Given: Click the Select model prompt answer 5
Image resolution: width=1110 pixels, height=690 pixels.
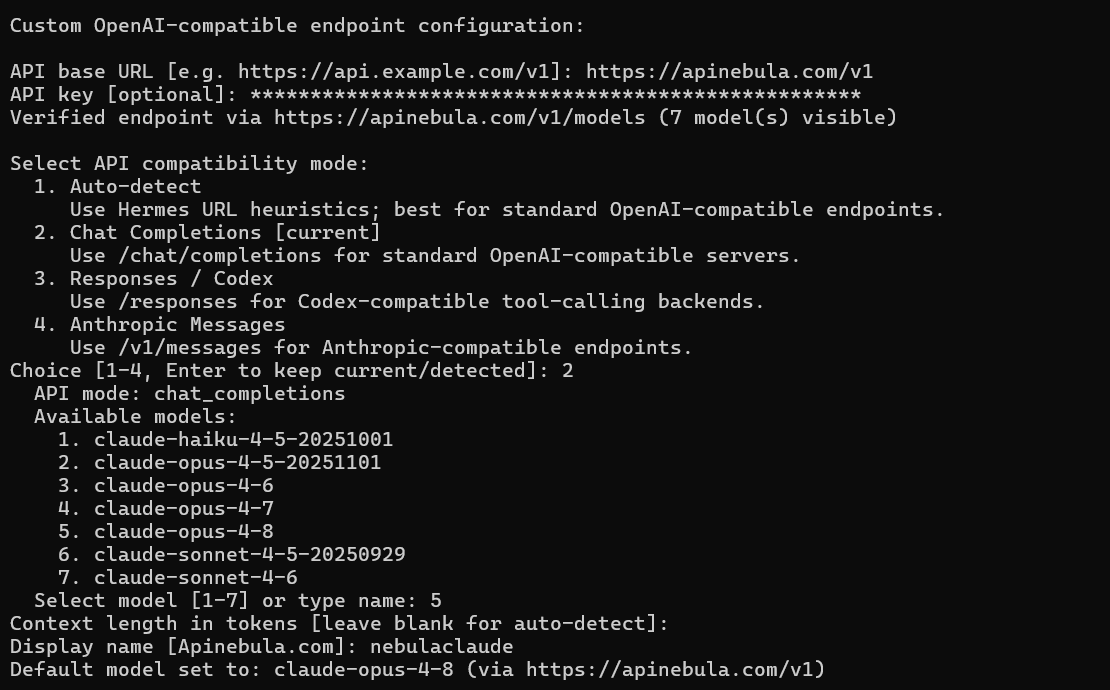Looking at the screenshot, I should 435,601.
